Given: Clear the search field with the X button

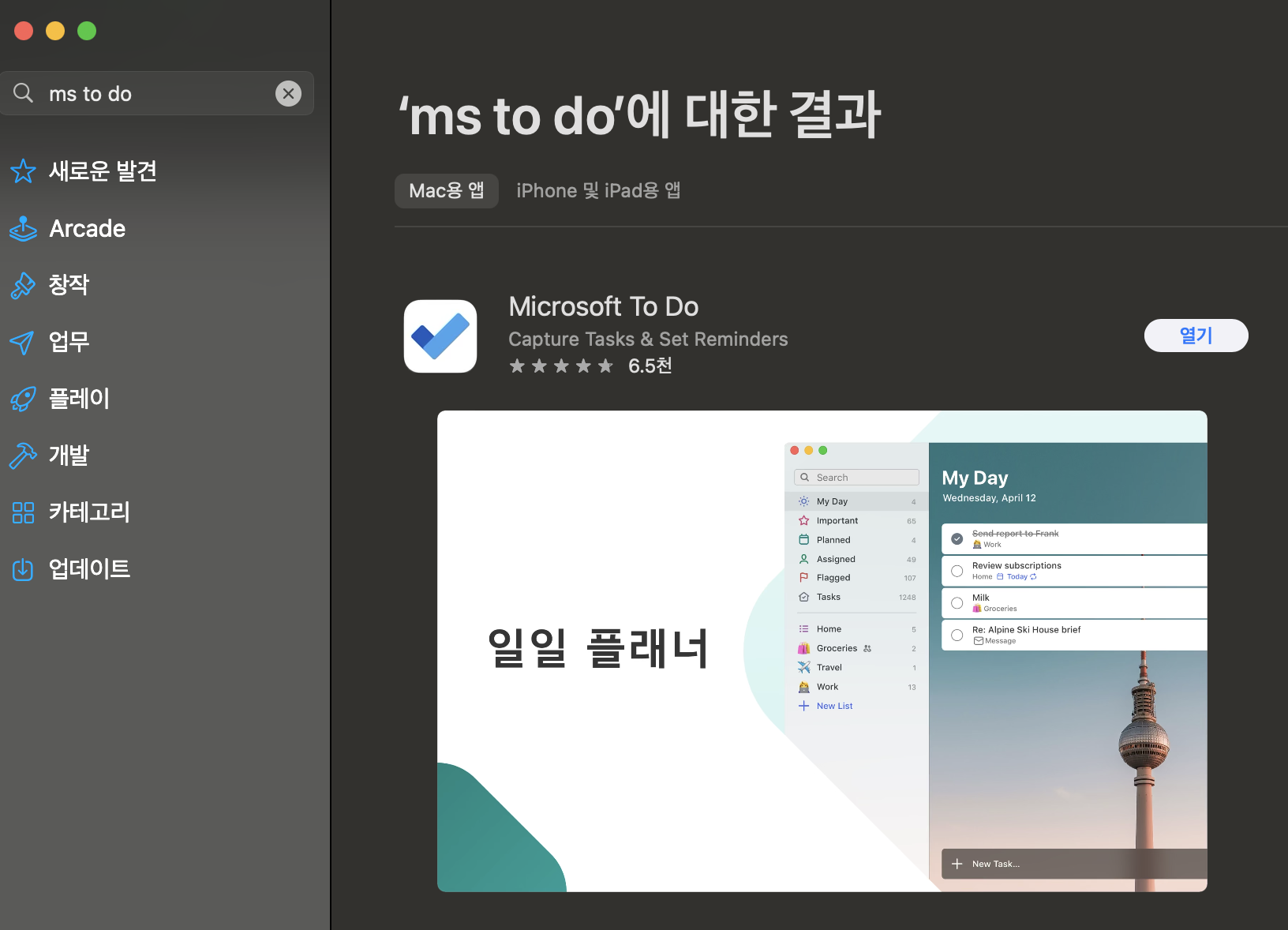Looking at the screenshot, I should coord(288,94).
